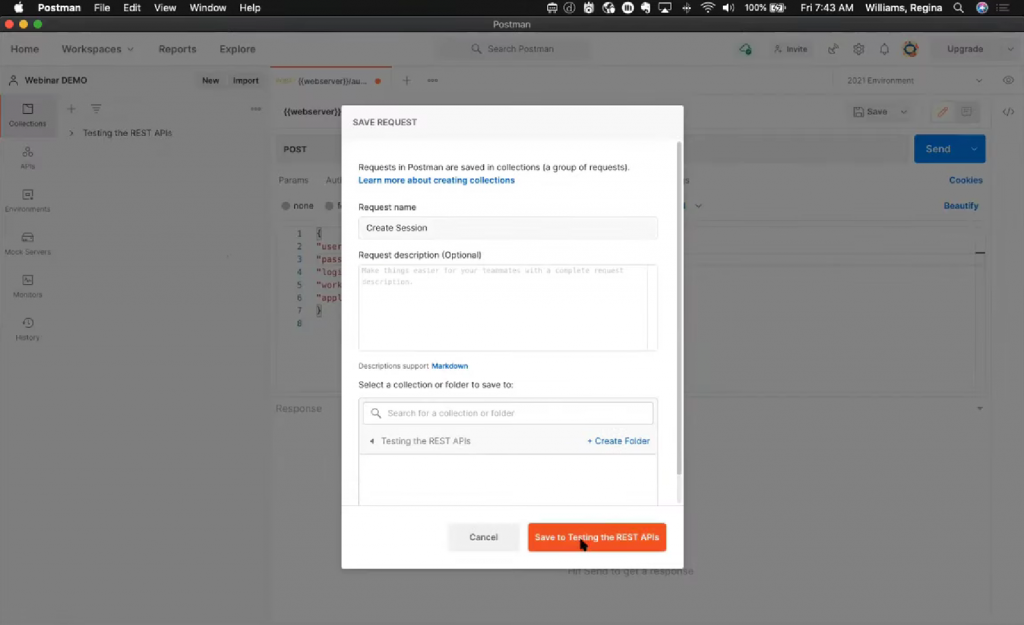This screenshot has width=1024, height=625.
Task: Click the Wi-Fi icon in menu bar
Action: coord(708,8)
